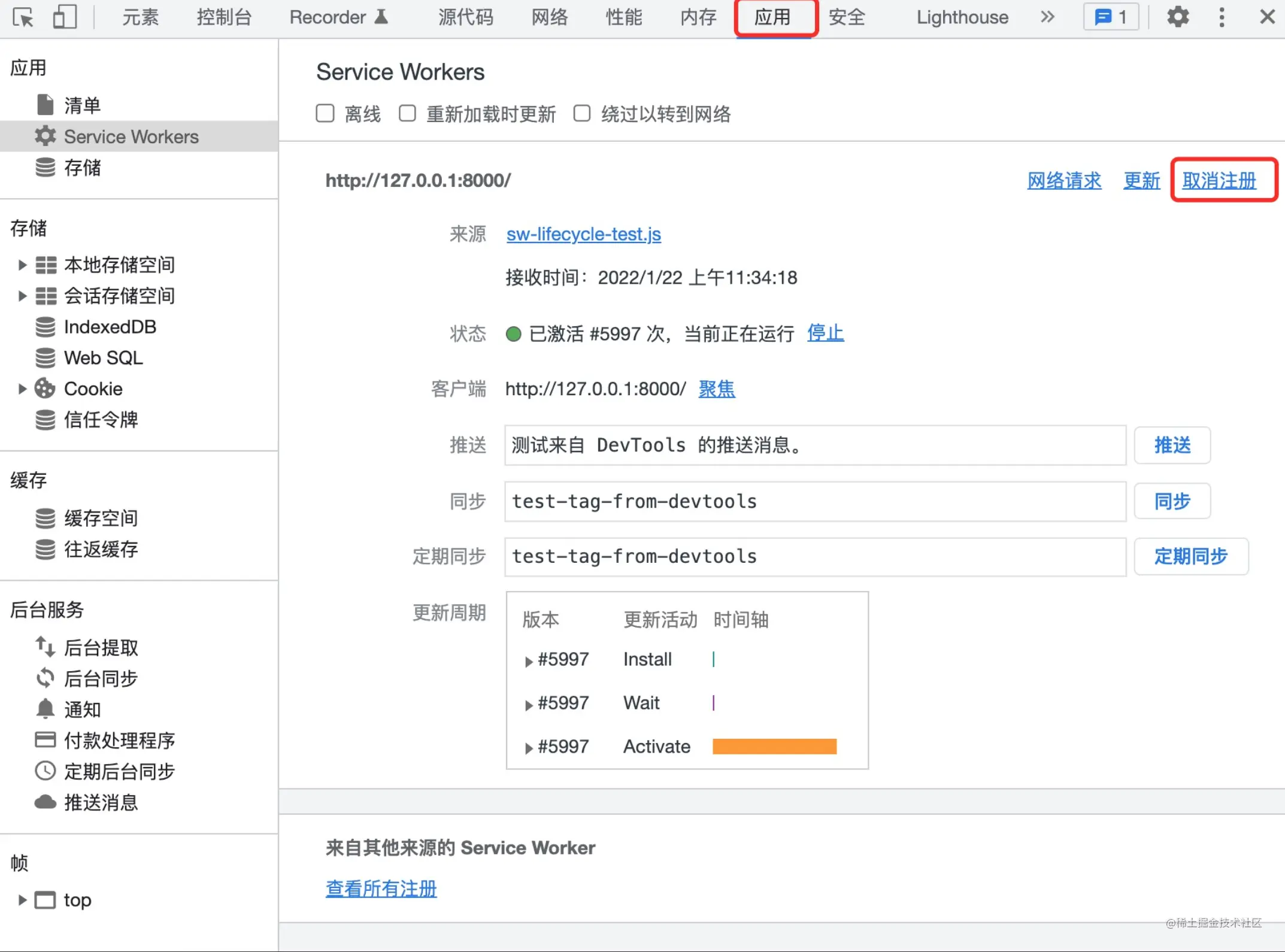Click the 缓存空间 database icon

tap(46, 519)
